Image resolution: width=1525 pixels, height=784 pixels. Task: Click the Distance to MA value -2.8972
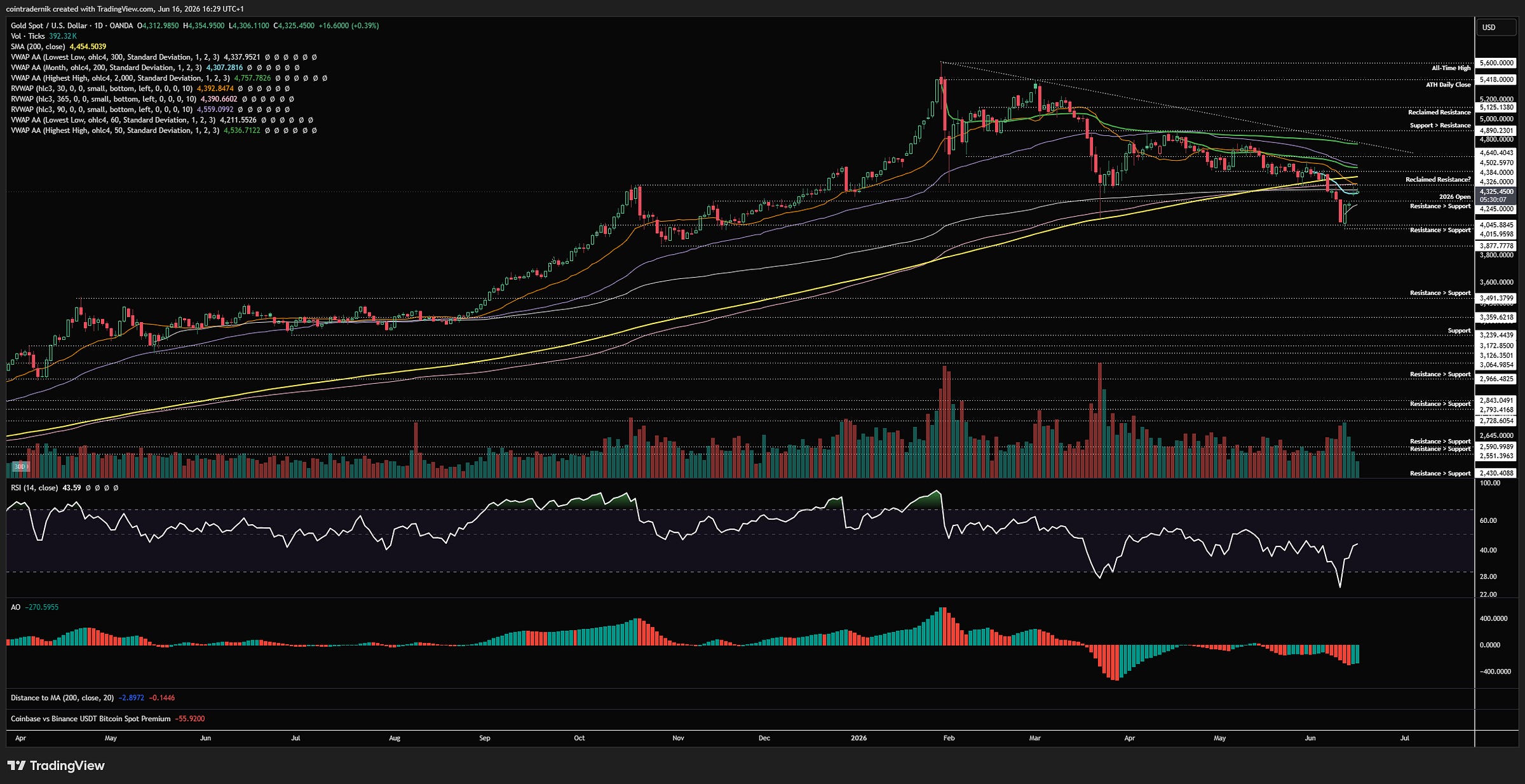click(x=132, y=698)
